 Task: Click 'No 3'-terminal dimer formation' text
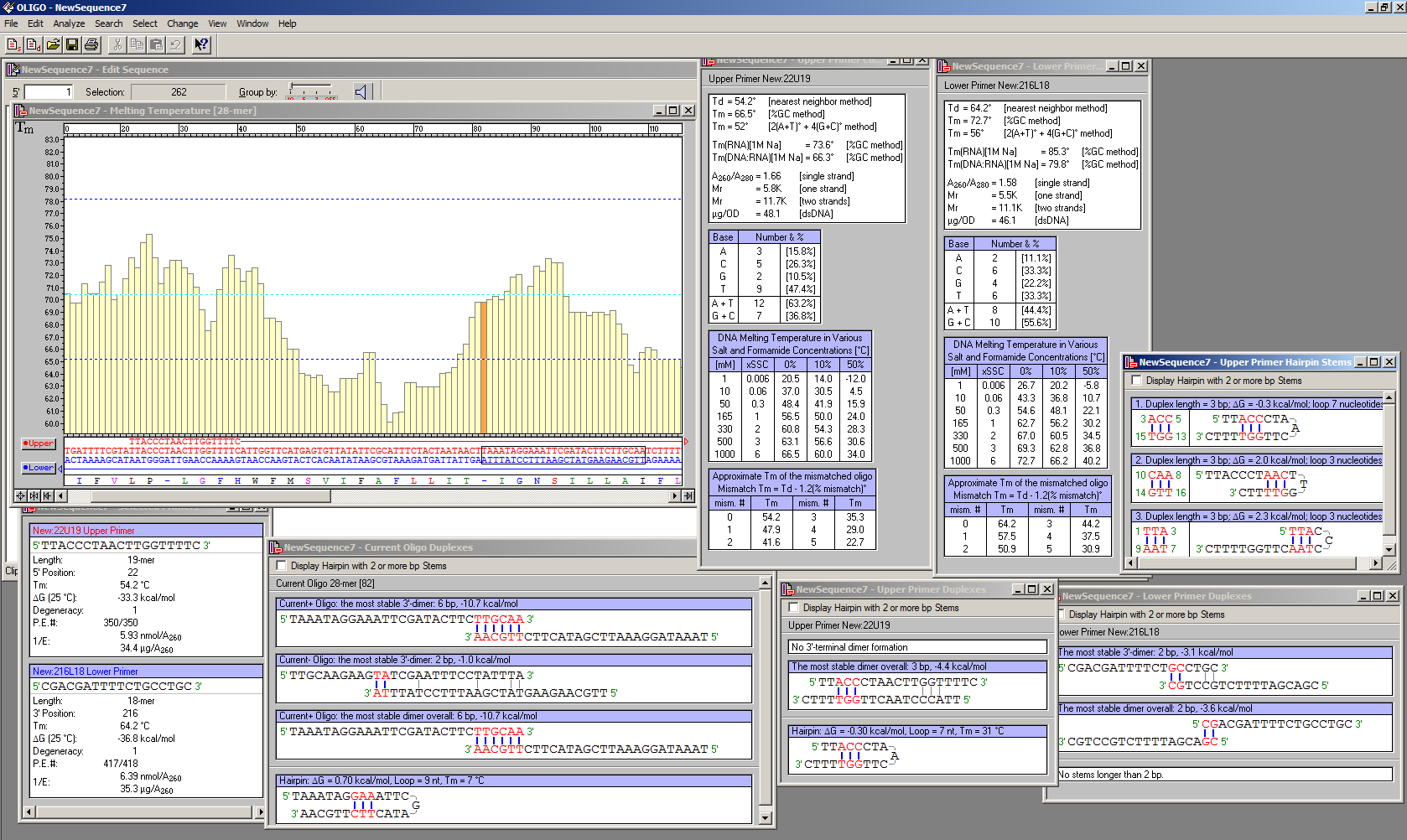[849, 647]
